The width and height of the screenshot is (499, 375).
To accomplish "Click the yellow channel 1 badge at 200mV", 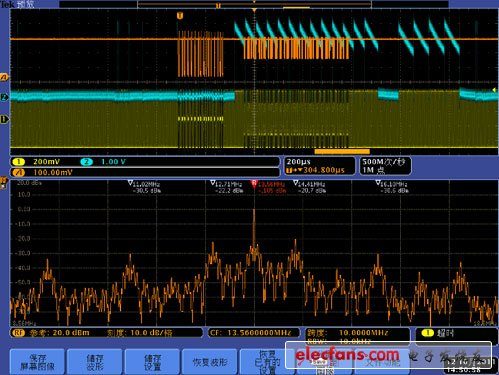I will point(18,162).
